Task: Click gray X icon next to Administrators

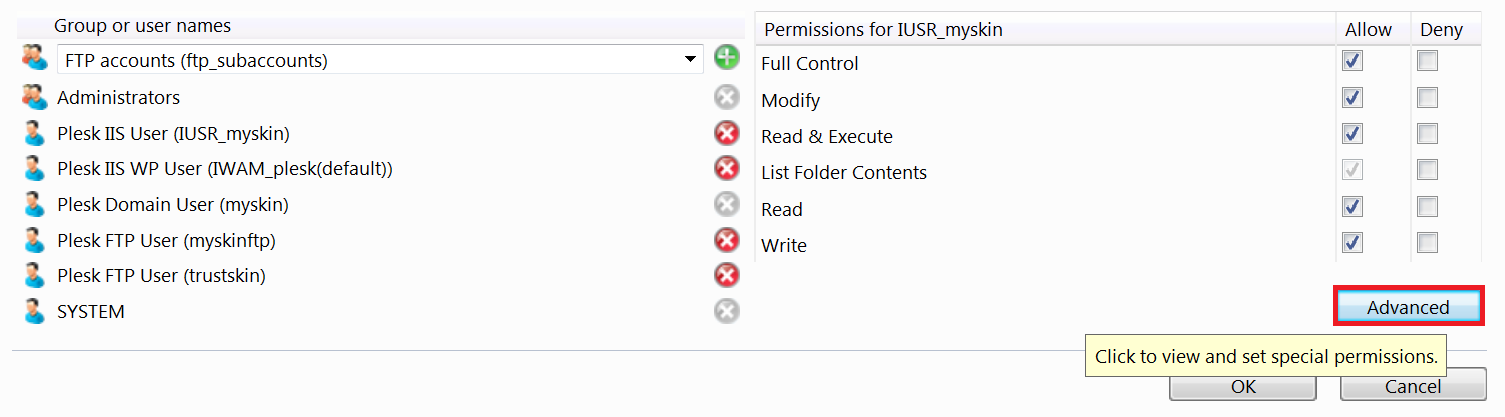Action: click(x=727, y=97)
